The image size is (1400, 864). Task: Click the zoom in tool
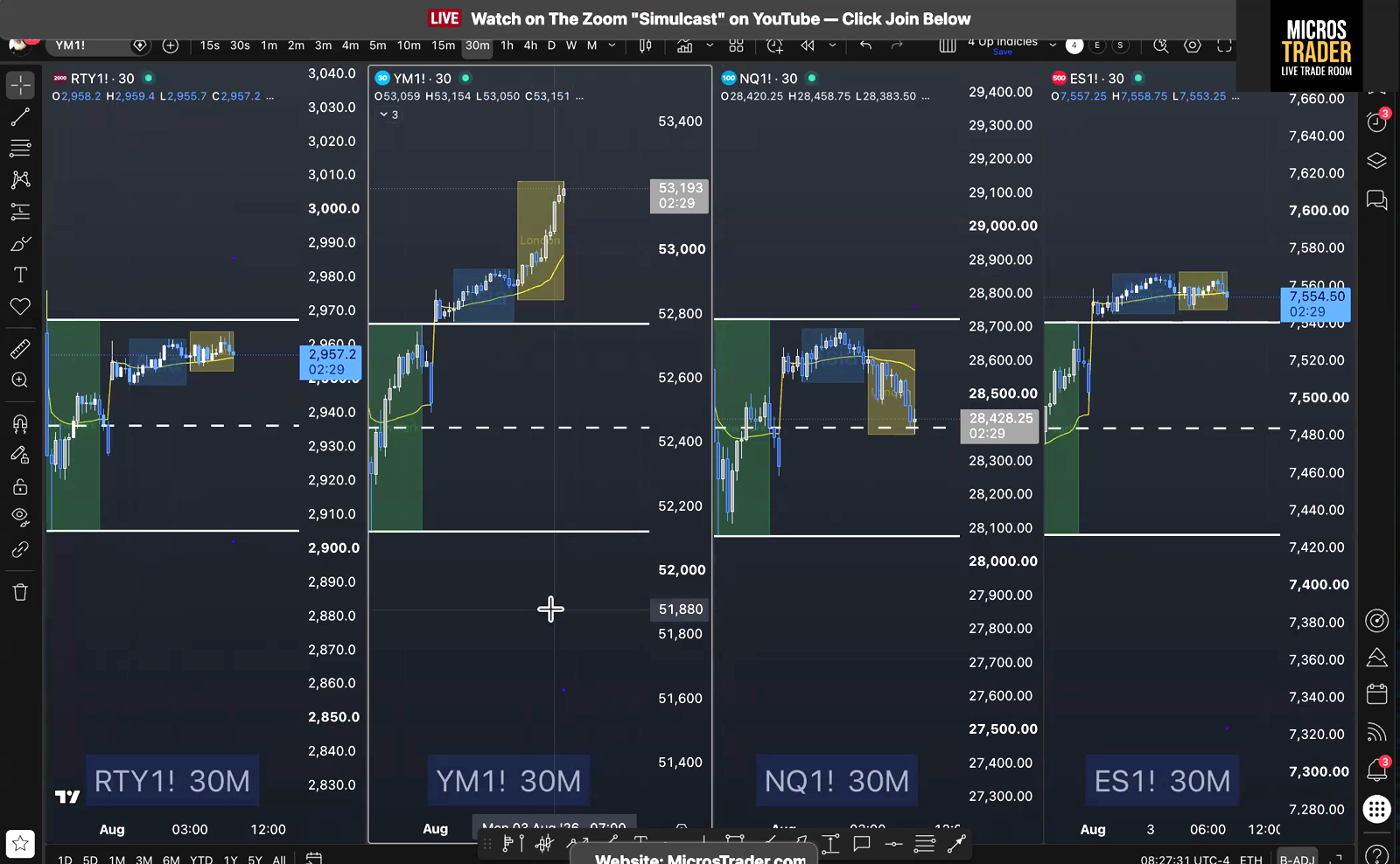(x=20, y=380)
